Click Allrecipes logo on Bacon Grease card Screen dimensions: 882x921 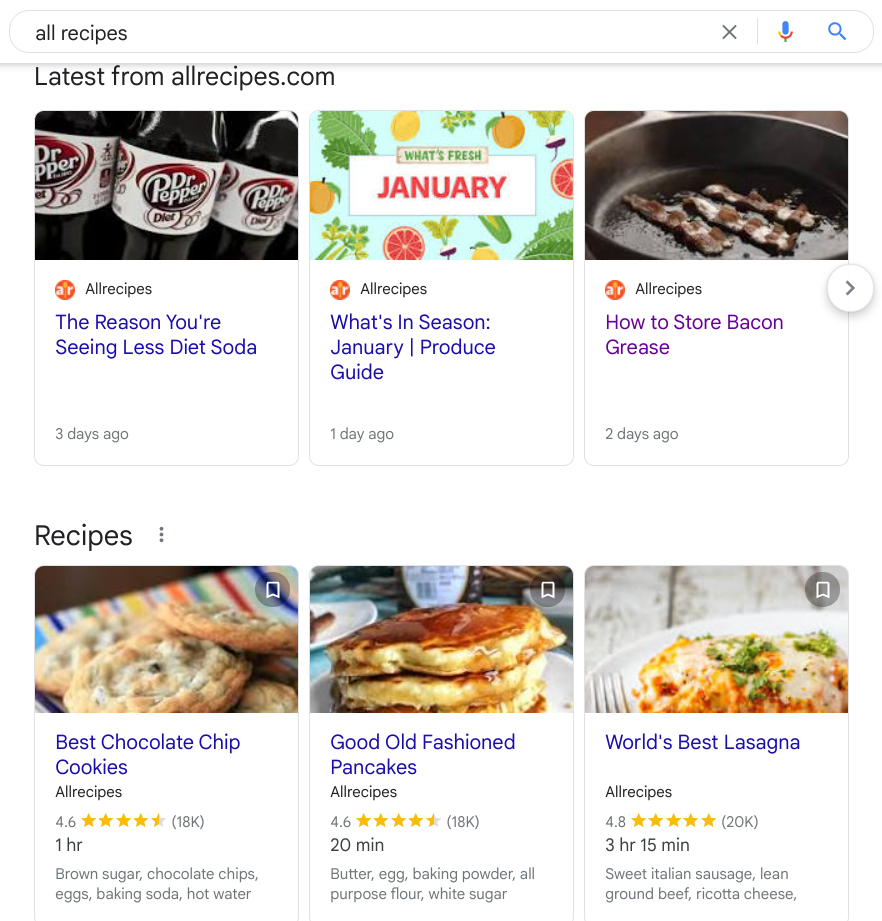615,290
